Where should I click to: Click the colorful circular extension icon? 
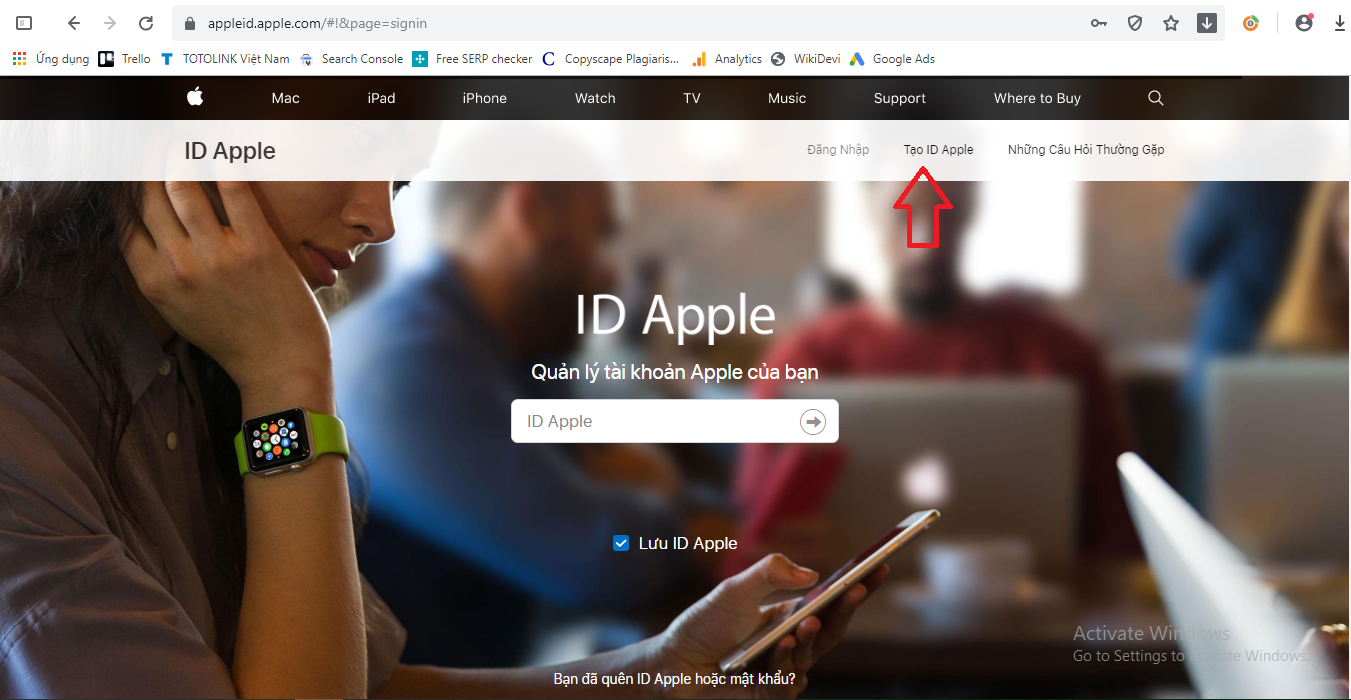point(1251,23)
